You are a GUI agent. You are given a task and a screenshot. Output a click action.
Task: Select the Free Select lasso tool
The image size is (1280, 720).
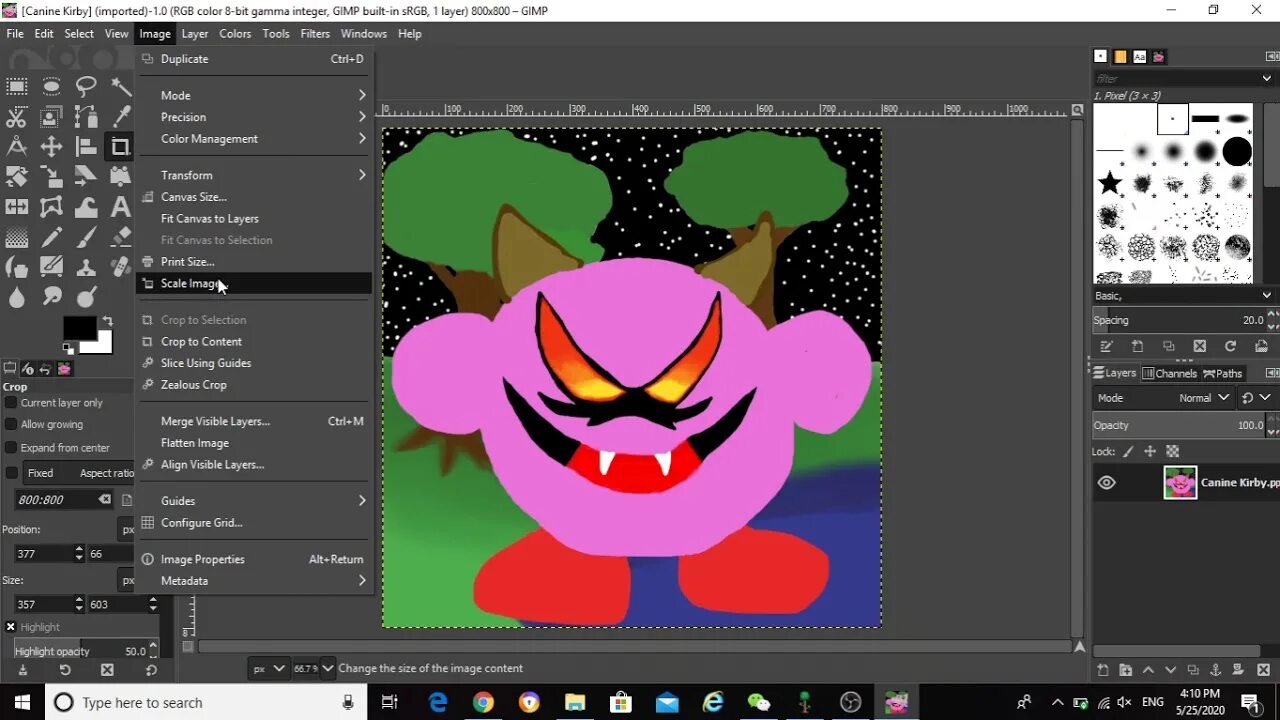(x=86, y=86)
